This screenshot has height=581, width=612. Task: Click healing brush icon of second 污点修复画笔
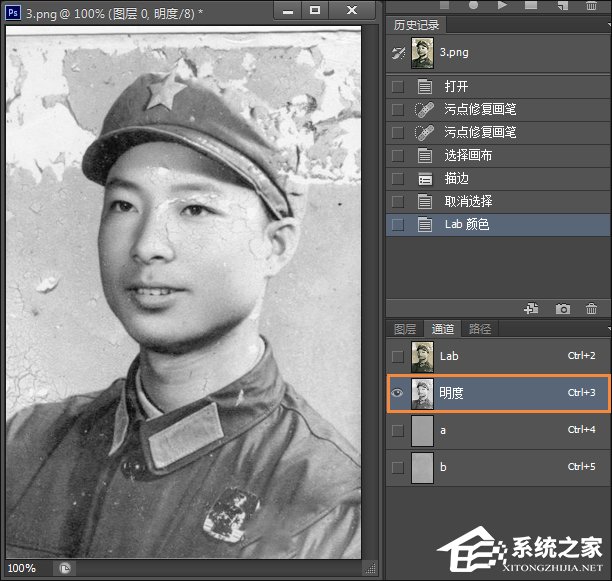pyautogui.click(x=424, y=133)
